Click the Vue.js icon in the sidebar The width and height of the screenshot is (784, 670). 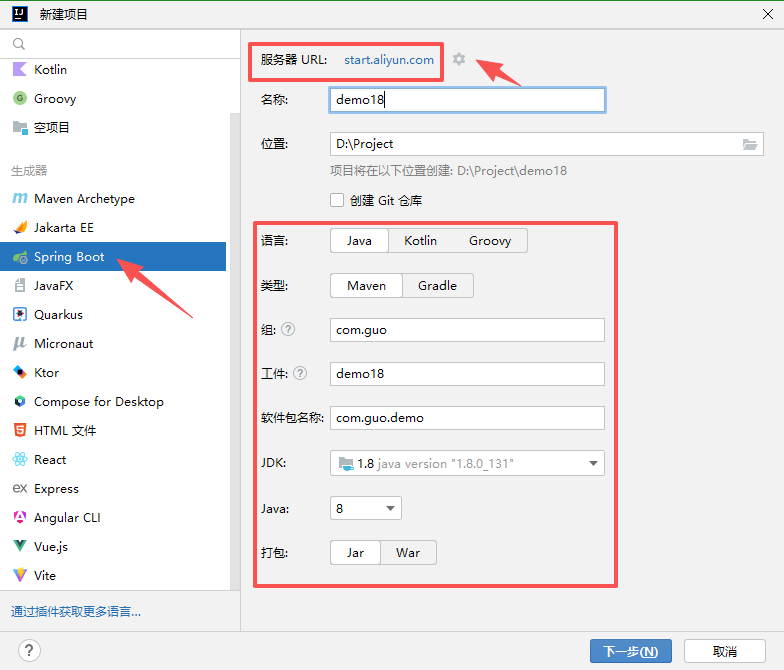click(x=19, y=546)
